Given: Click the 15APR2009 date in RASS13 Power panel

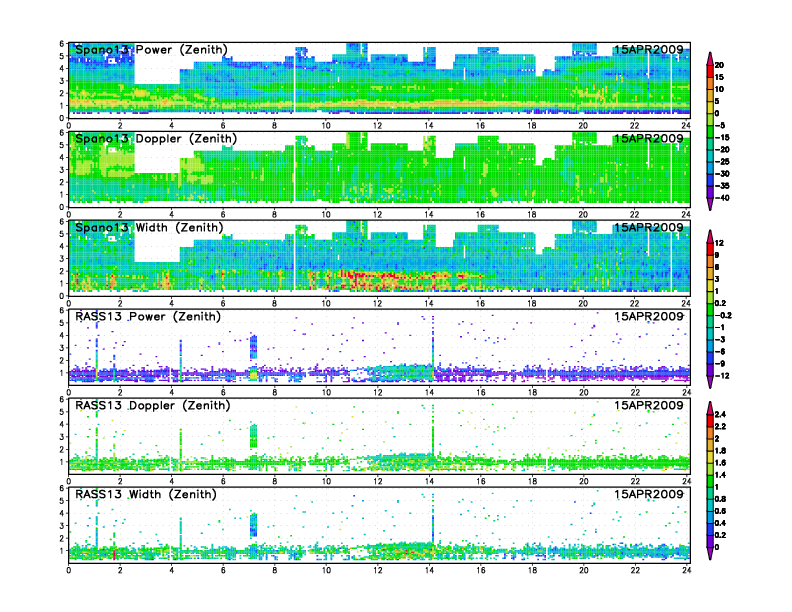Looking at the screenshot, I should click(649, 317).
